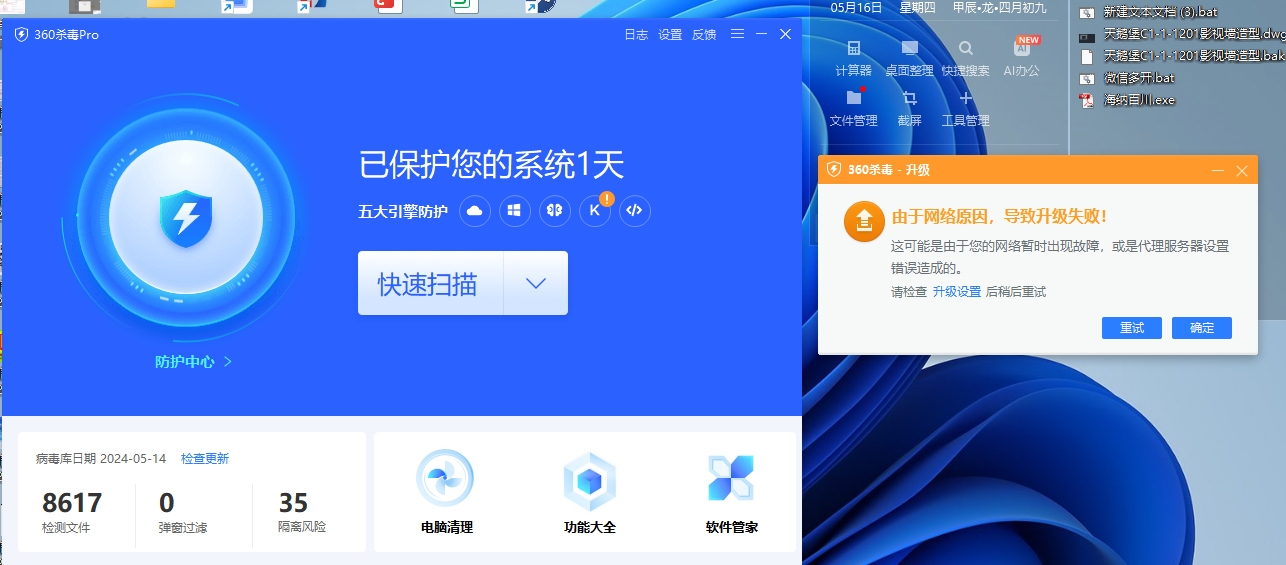The width and height of the screenshot is (1286, 565).
Task: Open 电脑清理 fan icon
Action: click(x=445, y=478)
